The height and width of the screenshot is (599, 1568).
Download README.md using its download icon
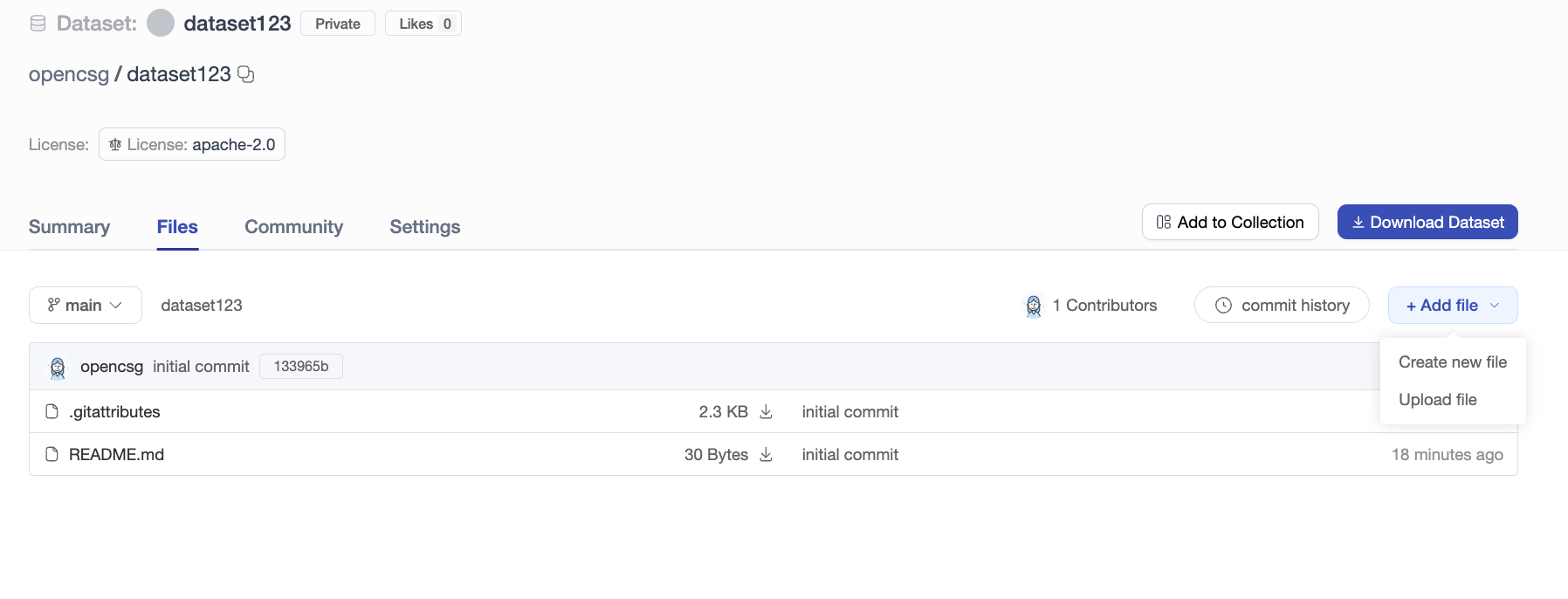[766, 454]
